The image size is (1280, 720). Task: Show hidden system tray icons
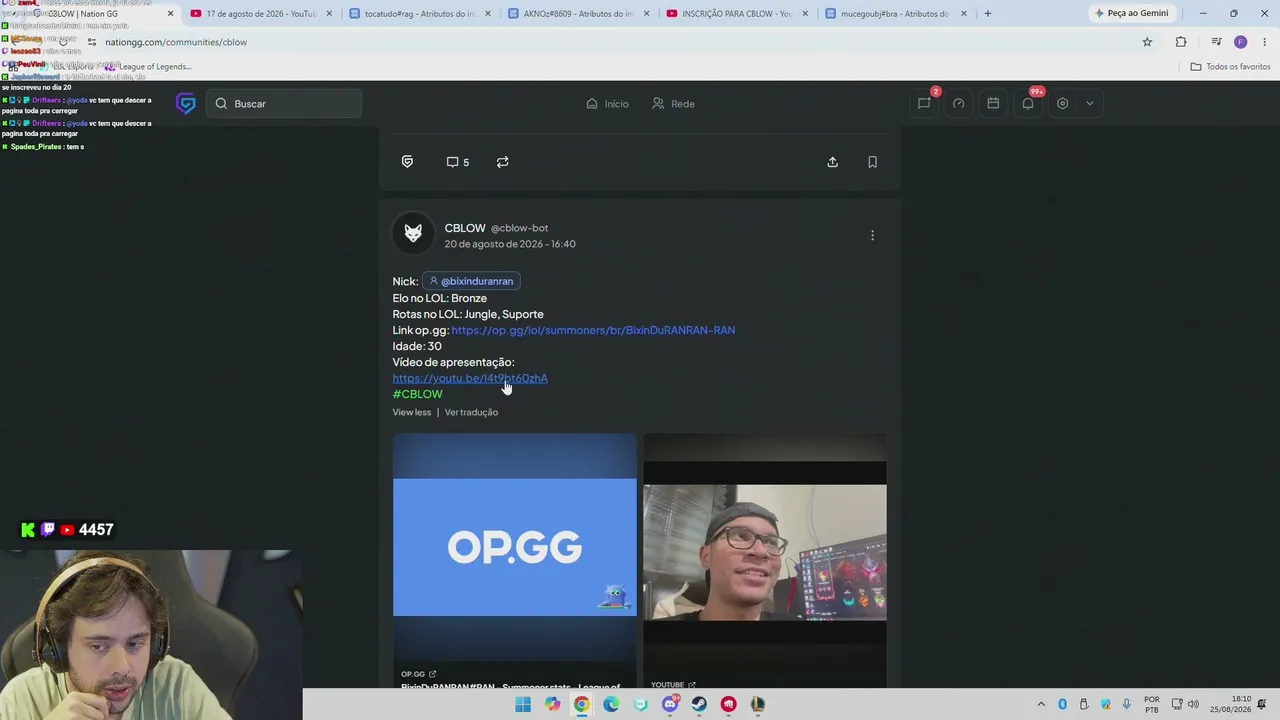(x=1041, y=704)
